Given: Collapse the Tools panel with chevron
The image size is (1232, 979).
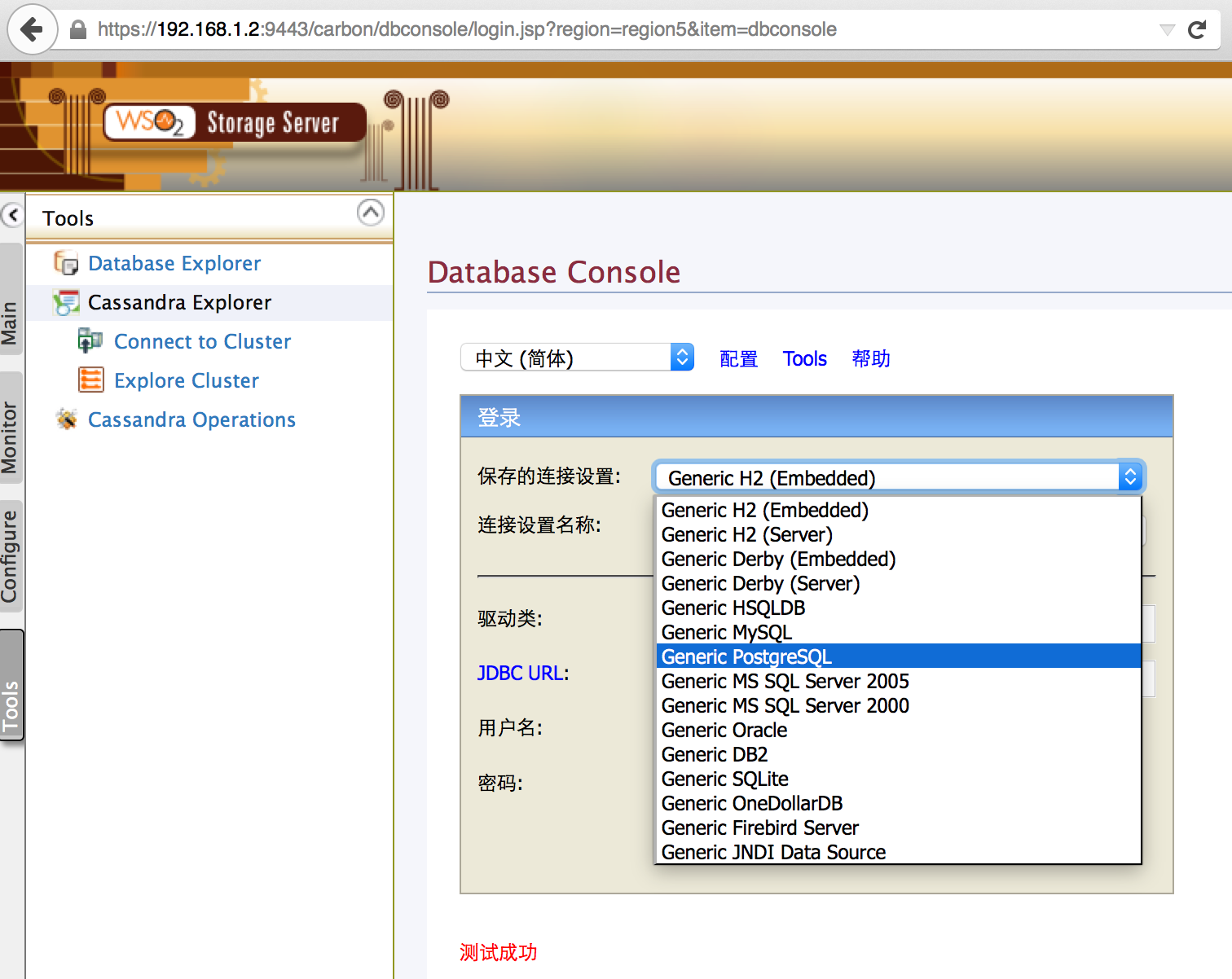Looking at the screenshot, I should pos(370,213).
